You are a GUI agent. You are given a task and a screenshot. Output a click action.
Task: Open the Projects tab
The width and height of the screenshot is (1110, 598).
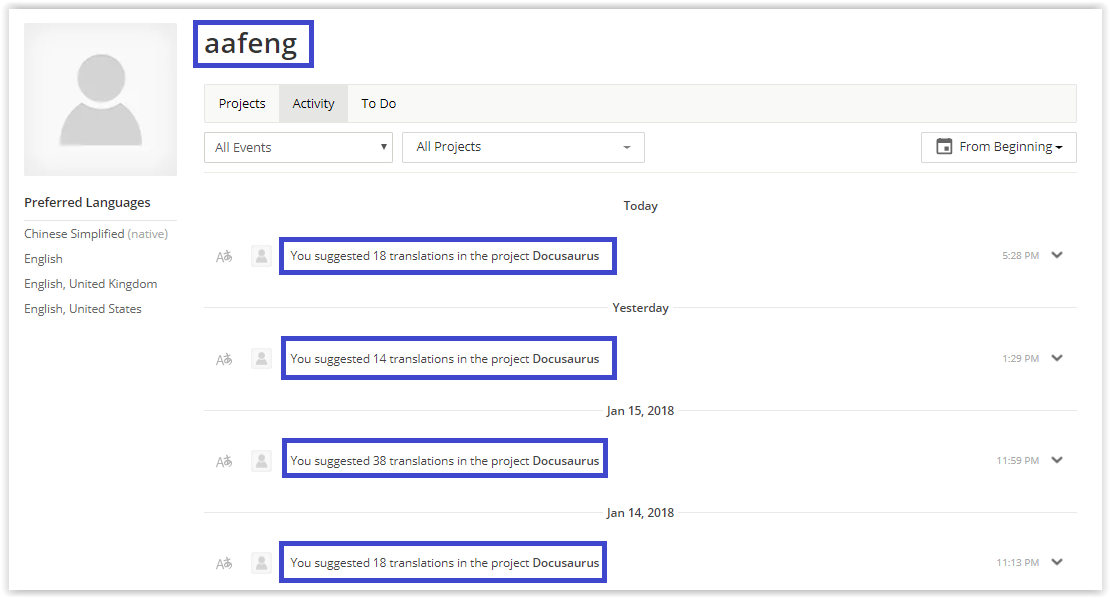tap(242, 103)
